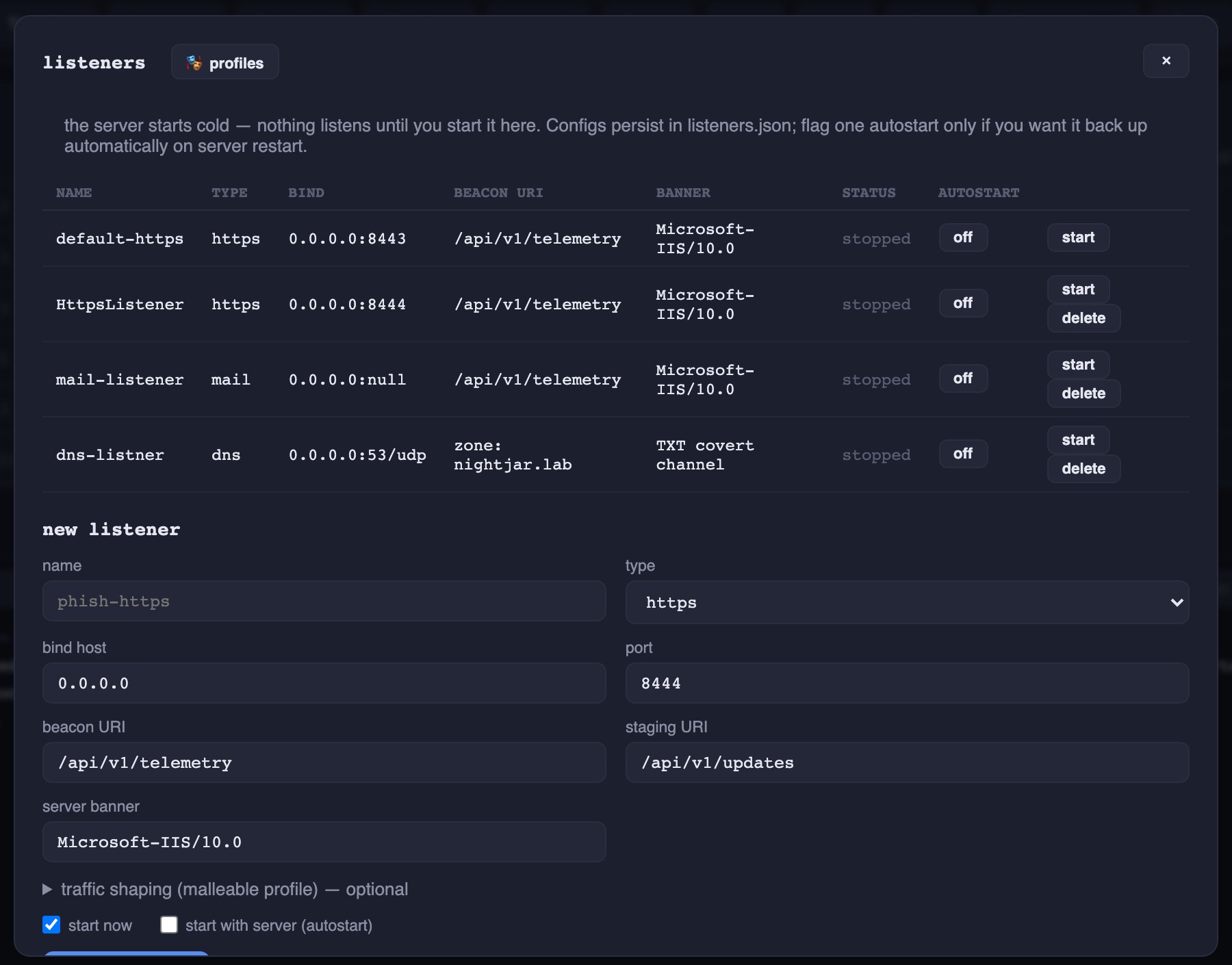The width and height of the screenshot is (1232, 965).
Task: Click the name field with phish-https placeholder
Action: (324, 601)
